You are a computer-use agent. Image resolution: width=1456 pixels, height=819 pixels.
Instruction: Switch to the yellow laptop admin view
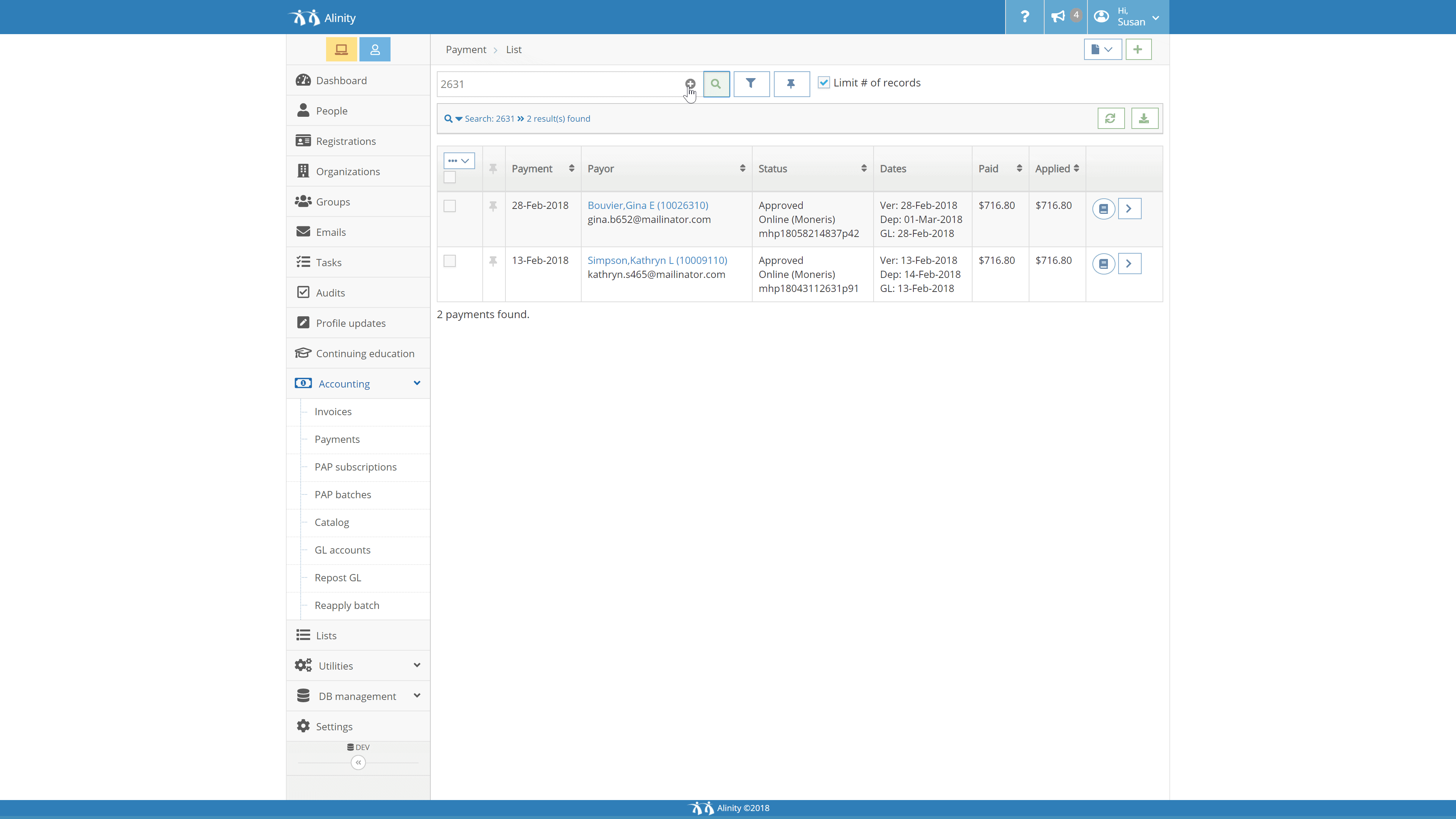(x=341, y=50)
